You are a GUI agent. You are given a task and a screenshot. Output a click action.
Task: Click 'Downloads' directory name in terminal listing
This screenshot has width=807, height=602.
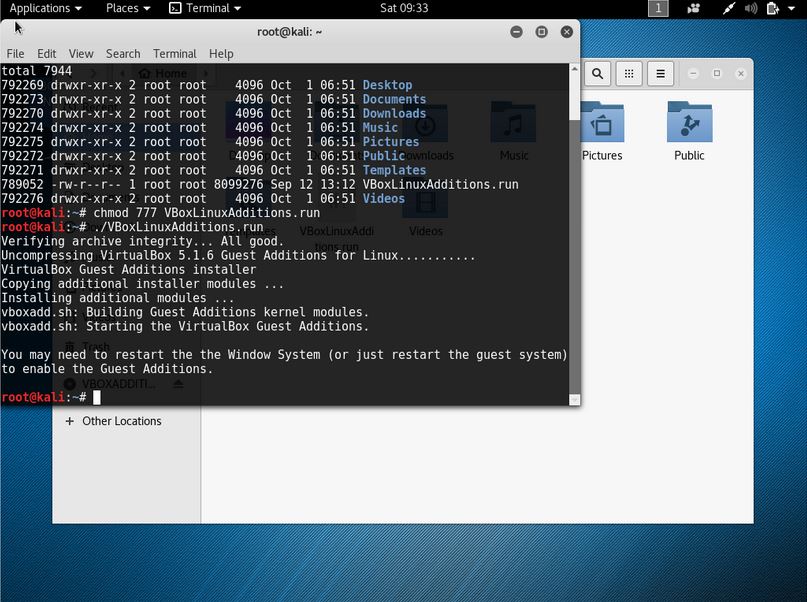(394, 113)
